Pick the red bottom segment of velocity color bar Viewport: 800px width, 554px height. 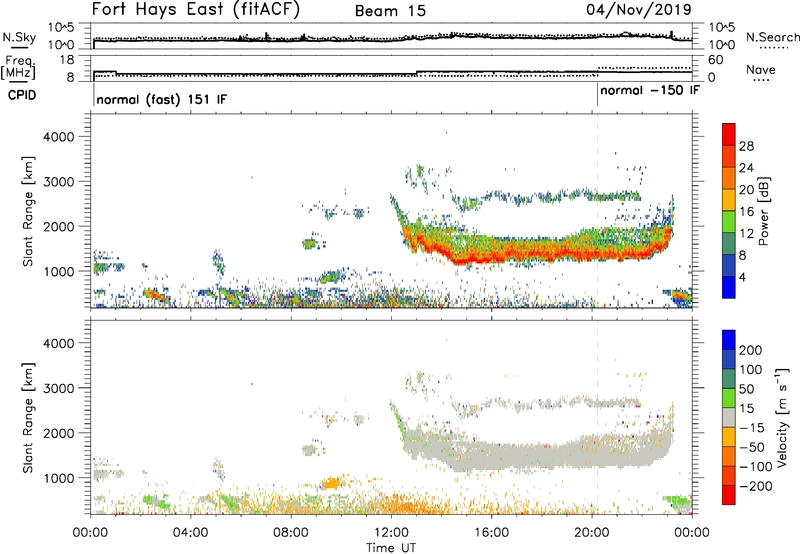click(729, 495)
